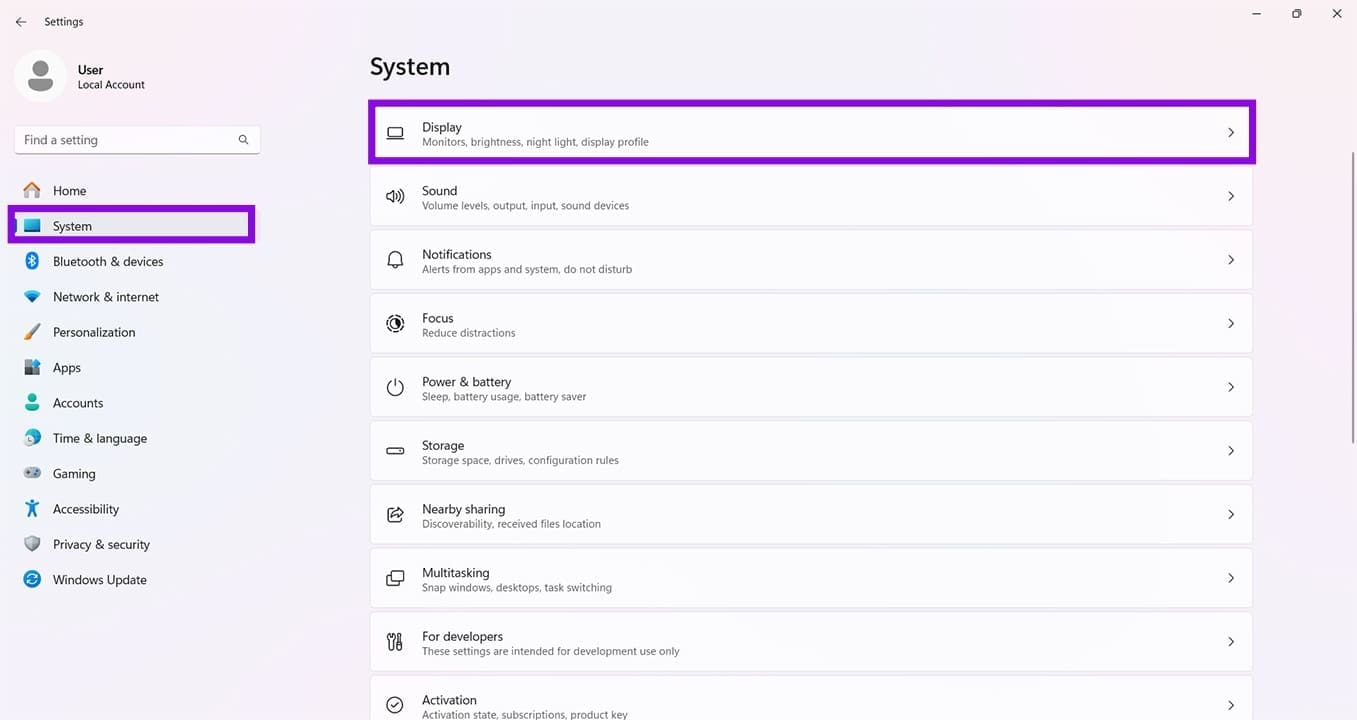Click the Personalization paintbrush icon
This screenshot has width=1357, height=720.
pyautogui.click(x=32, y=332)
